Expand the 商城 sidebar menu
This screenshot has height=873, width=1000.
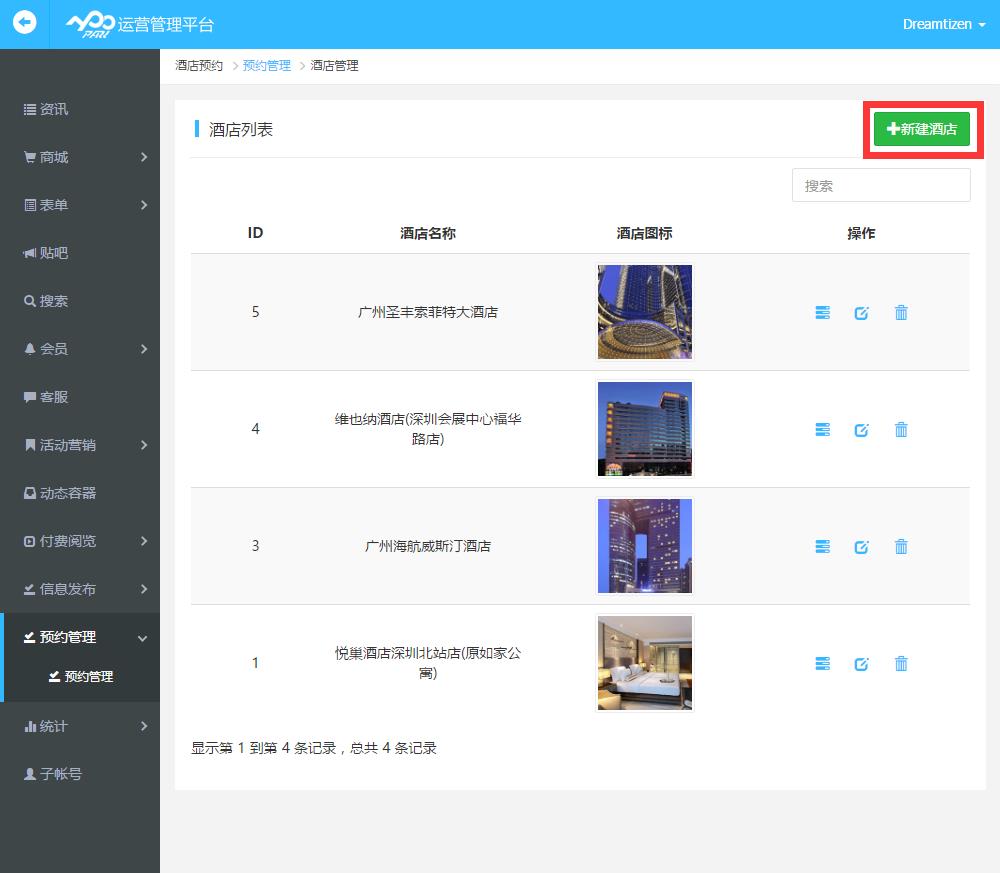(80, 157)
